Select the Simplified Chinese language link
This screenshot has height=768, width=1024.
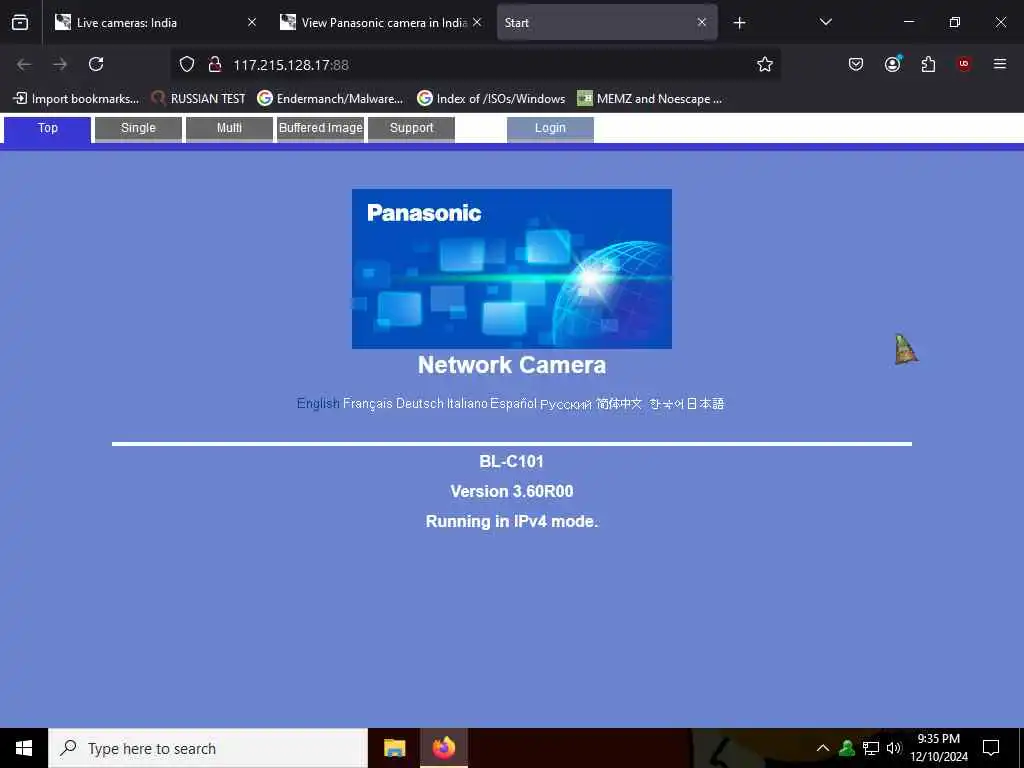[x=619, y=404]
